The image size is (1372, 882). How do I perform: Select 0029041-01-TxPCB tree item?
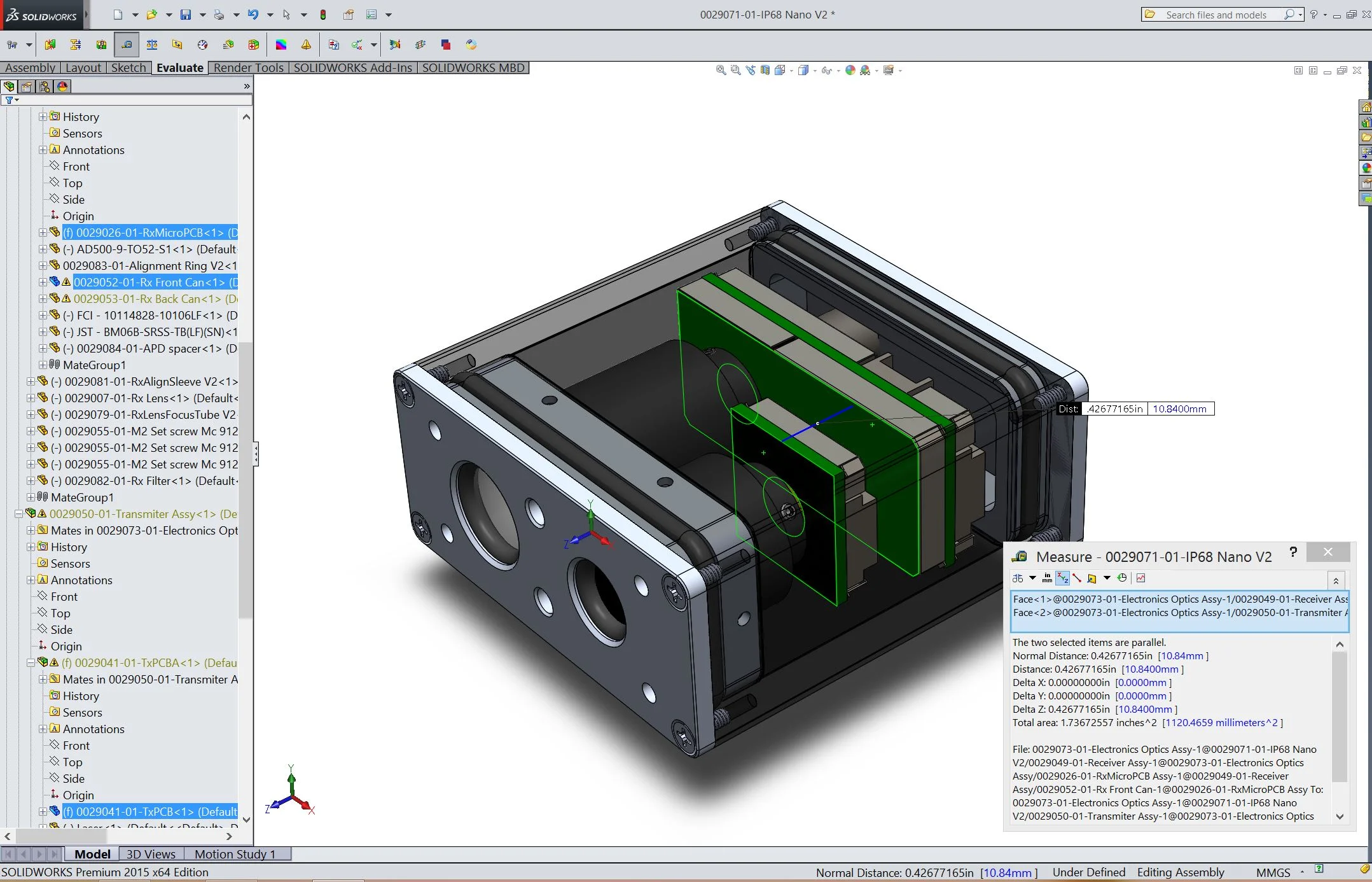[x=149, y=811]
